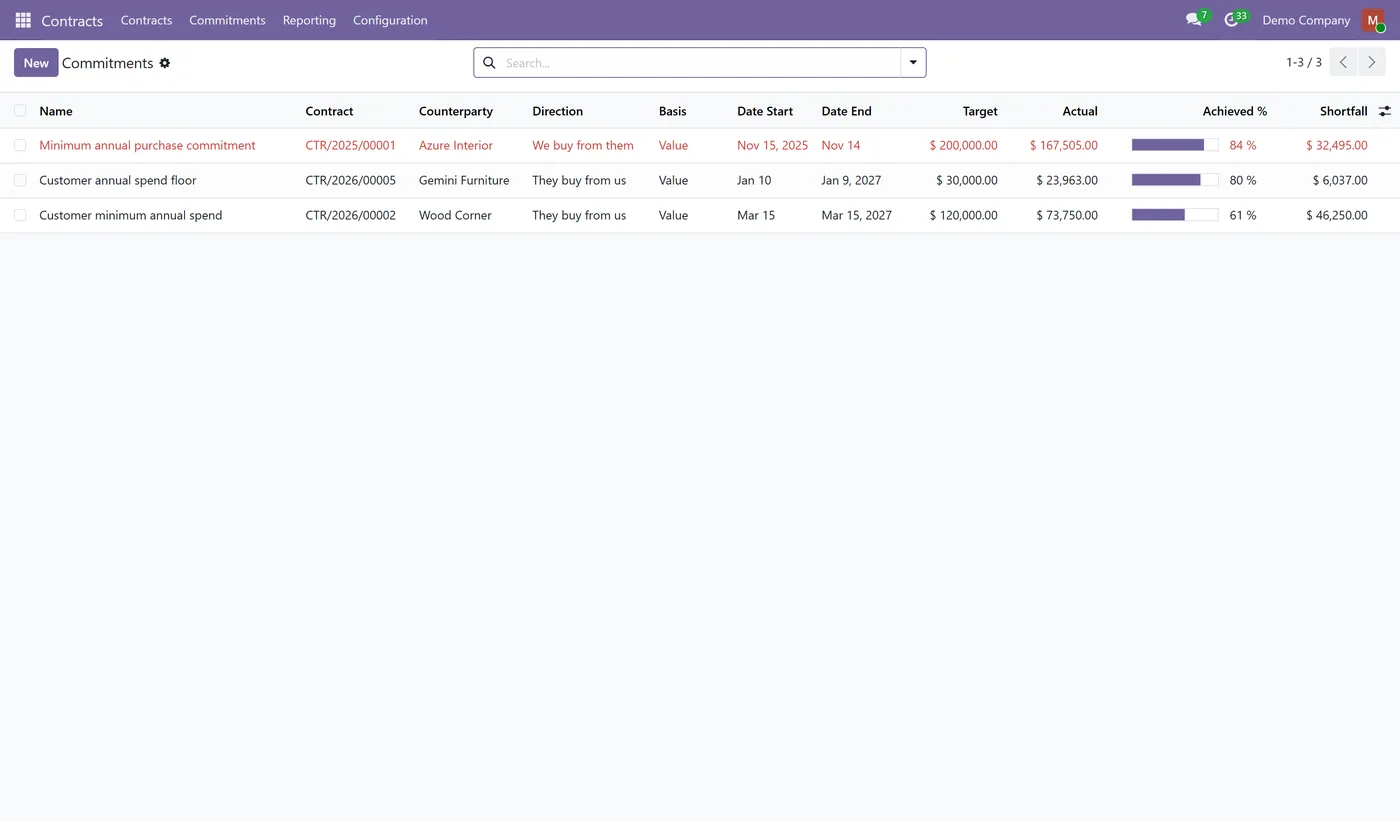The width and height of the screenshot is (1400, 822).
Task: Click the Azure Interior counterparty cell
Action: click(456, 145)
